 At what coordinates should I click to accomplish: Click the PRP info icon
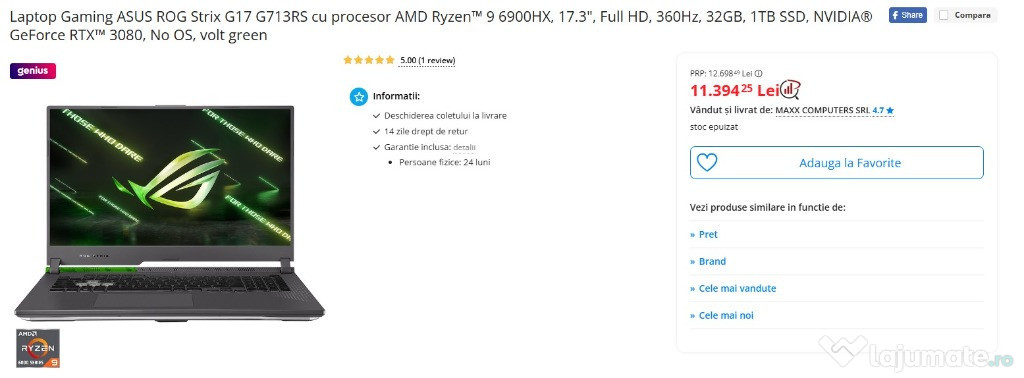pyautogui.click(x=758, y=74)
